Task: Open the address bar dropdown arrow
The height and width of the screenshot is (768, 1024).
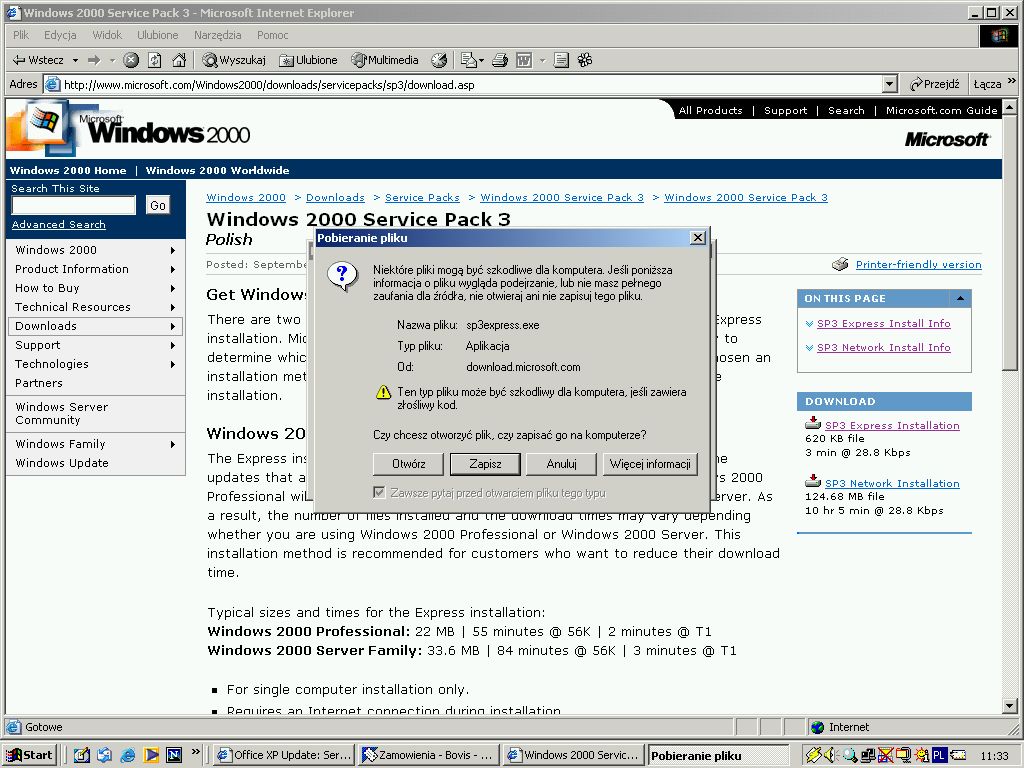Action: pyautogui.click(x=889, y=84)
